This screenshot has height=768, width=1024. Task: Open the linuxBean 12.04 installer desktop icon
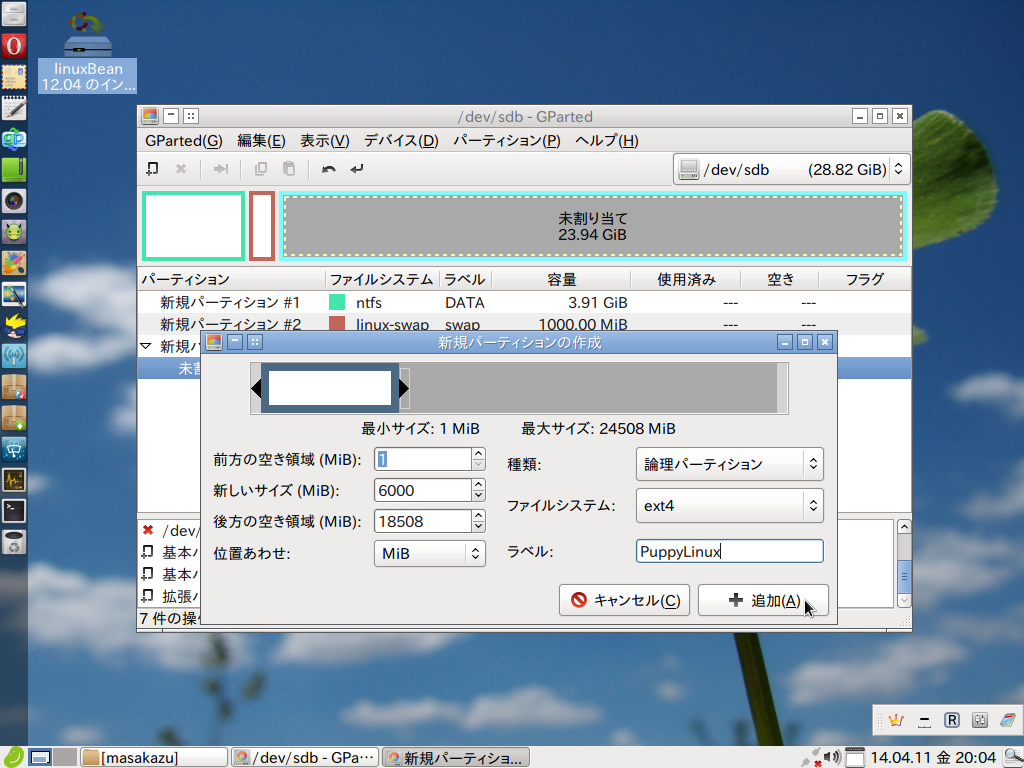[x=88, y=52]
